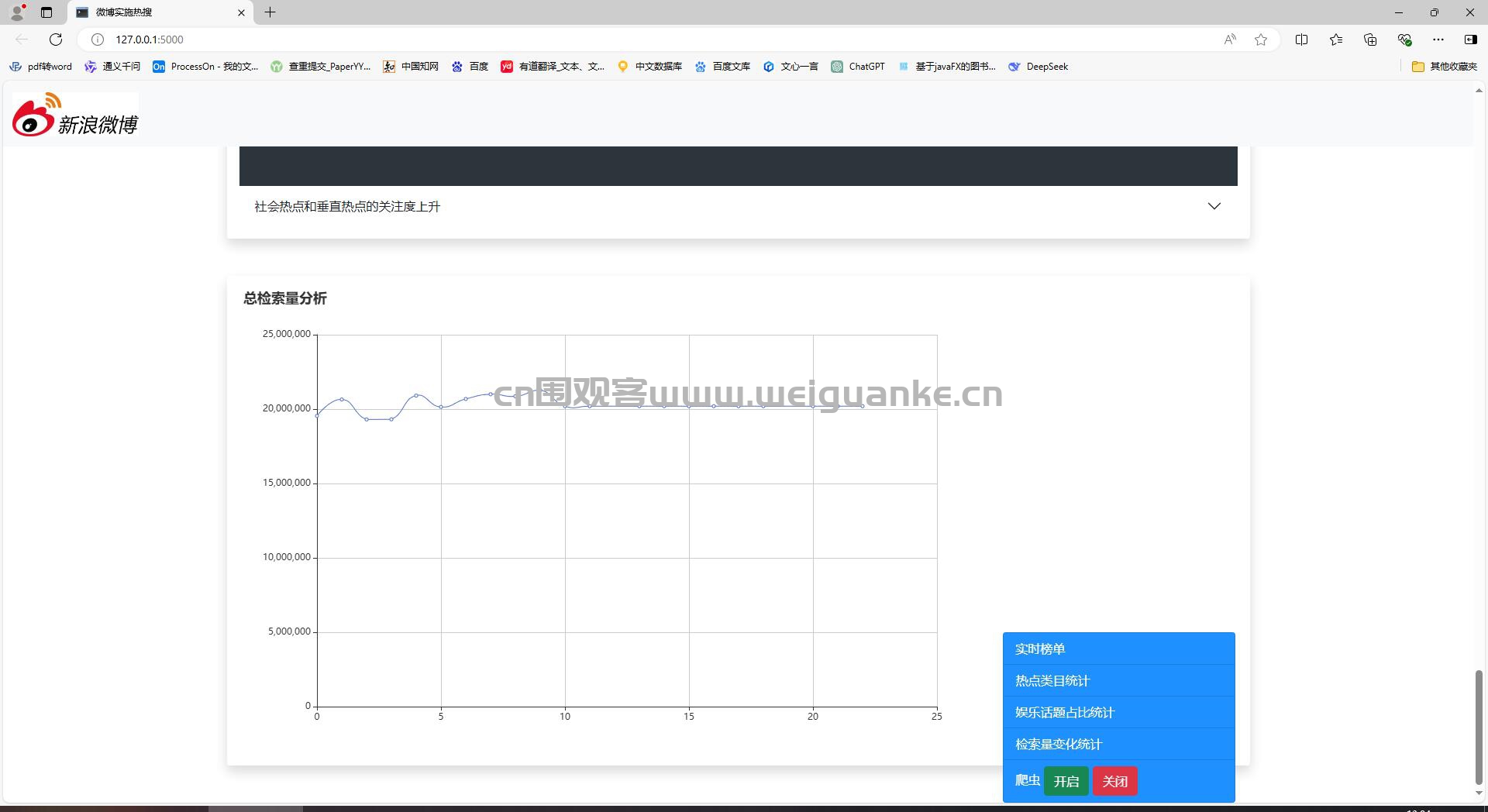Expand 社会热点和垂直热点的关注度上升 accordion chevron
This screenshot has height=812, width=1488.
tap(1214, 206)
